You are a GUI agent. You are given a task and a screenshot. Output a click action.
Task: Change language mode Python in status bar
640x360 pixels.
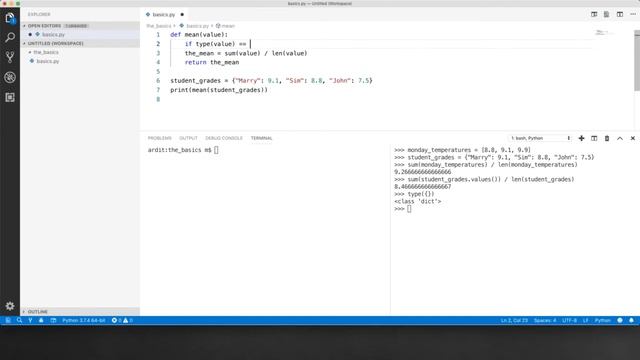(x=602, y=320)
